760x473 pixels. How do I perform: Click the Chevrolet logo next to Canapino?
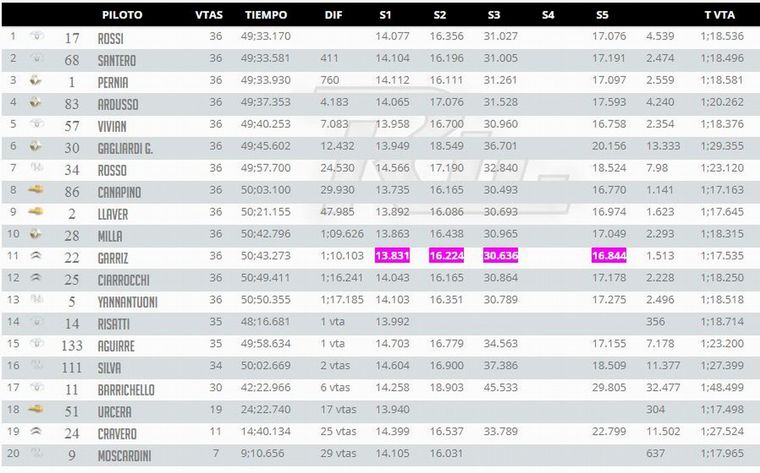pyautogui.click(x=35, y=189)
